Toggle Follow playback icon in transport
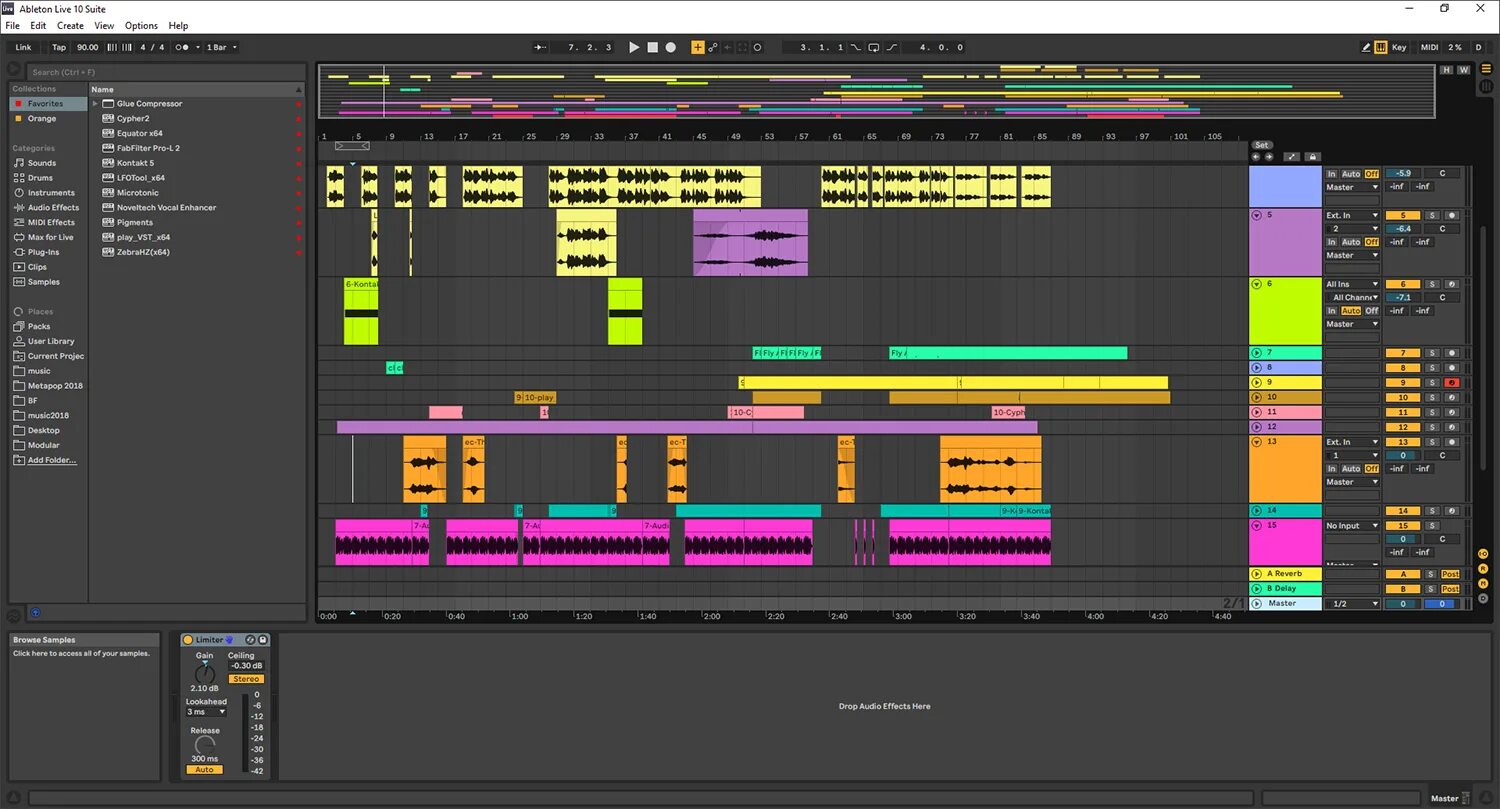Image resolution: width=1500 pixels, height=809 pixels. (x=540, y=47)
